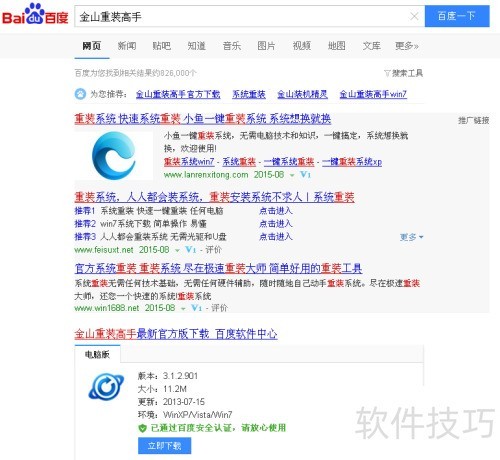Expand dropdown arrow beside win1688.net date
The height and width of the screenshot is (460, 500).
coord(183,309)
